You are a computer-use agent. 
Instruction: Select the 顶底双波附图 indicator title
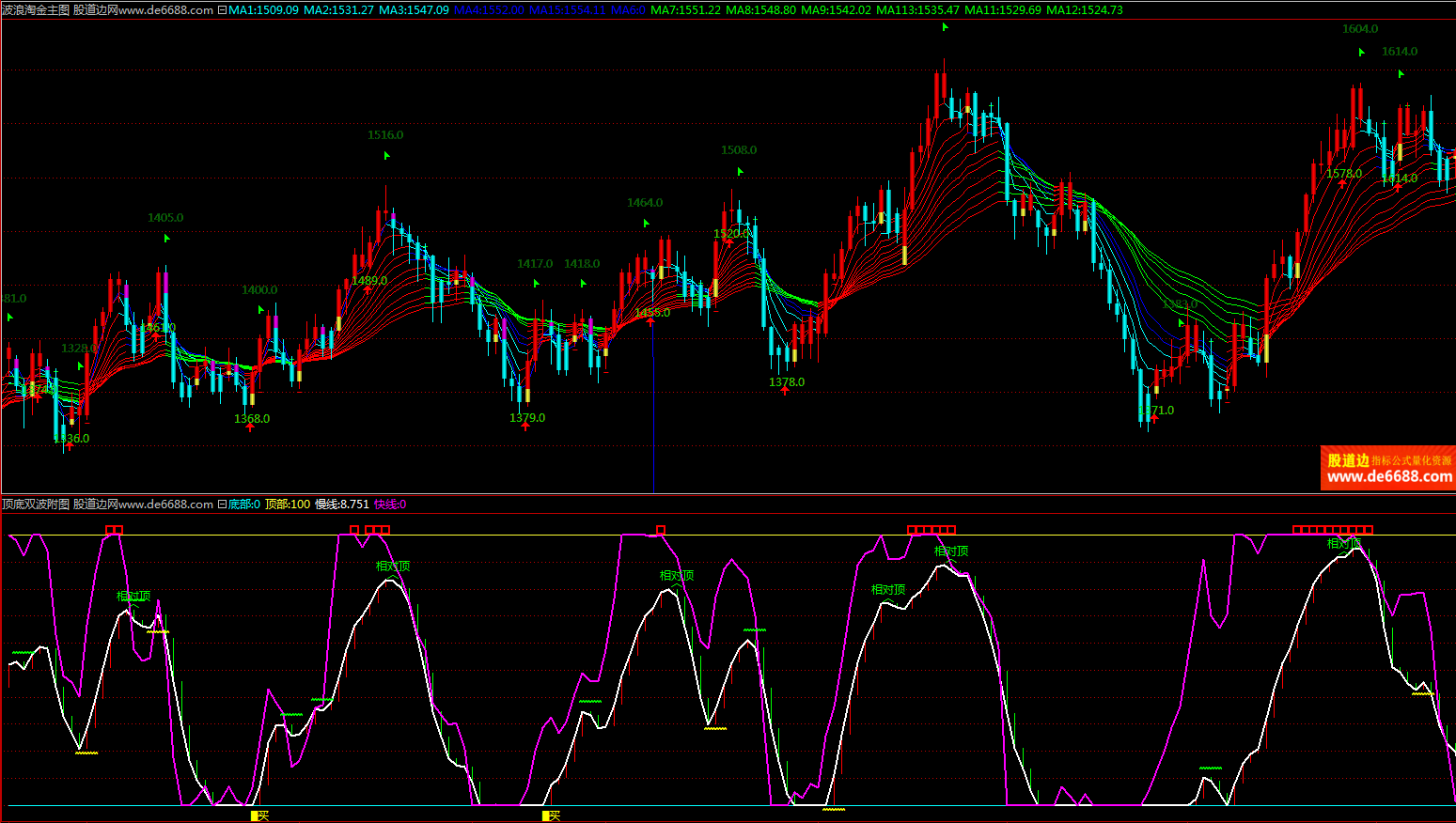click(36, 505)
